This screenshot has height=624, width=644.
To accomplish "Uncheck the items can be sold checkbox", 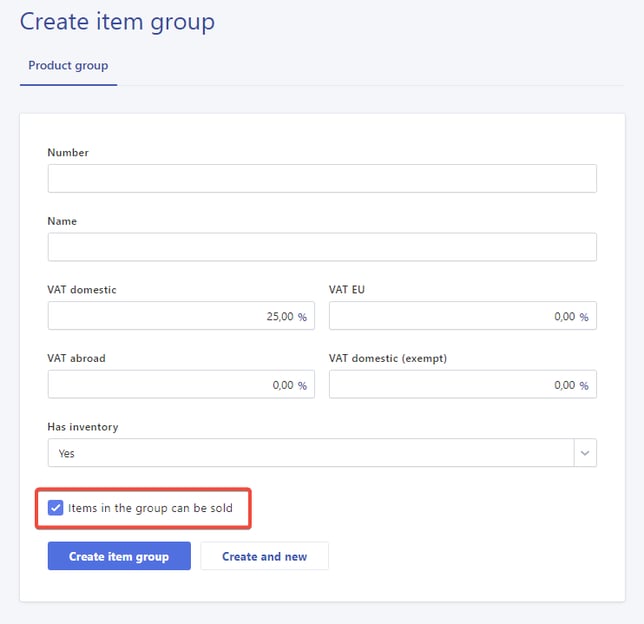I will [56, 508].
